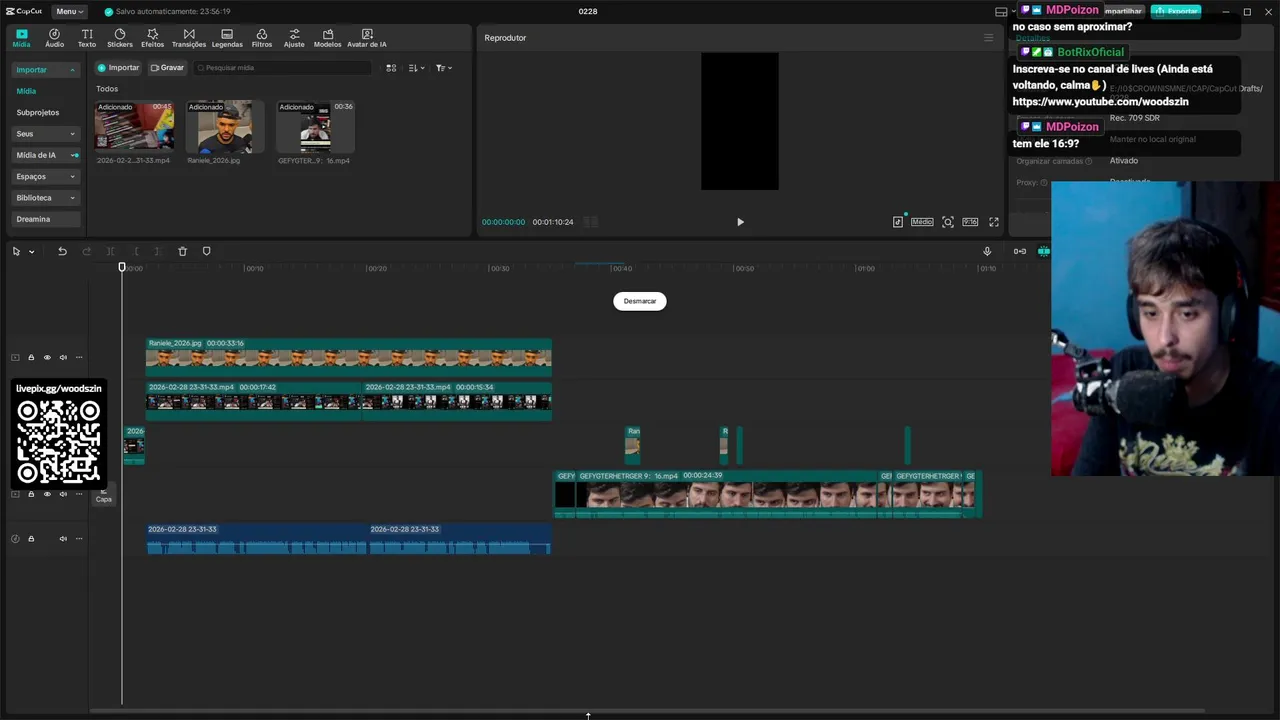Open the Médio preview quality selector
This screenshot has height=720, width=1280.
pyautogui.click(x=922, y=222)
